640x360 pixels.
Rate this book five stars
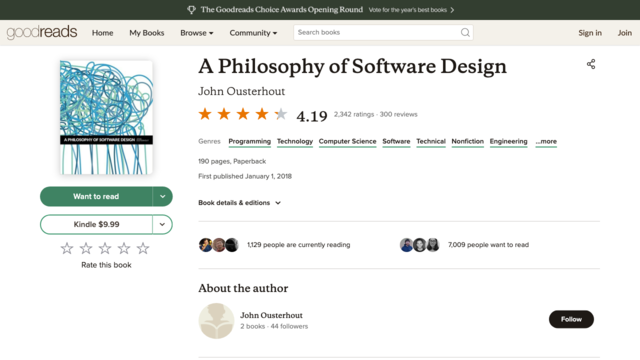[143, 248]
